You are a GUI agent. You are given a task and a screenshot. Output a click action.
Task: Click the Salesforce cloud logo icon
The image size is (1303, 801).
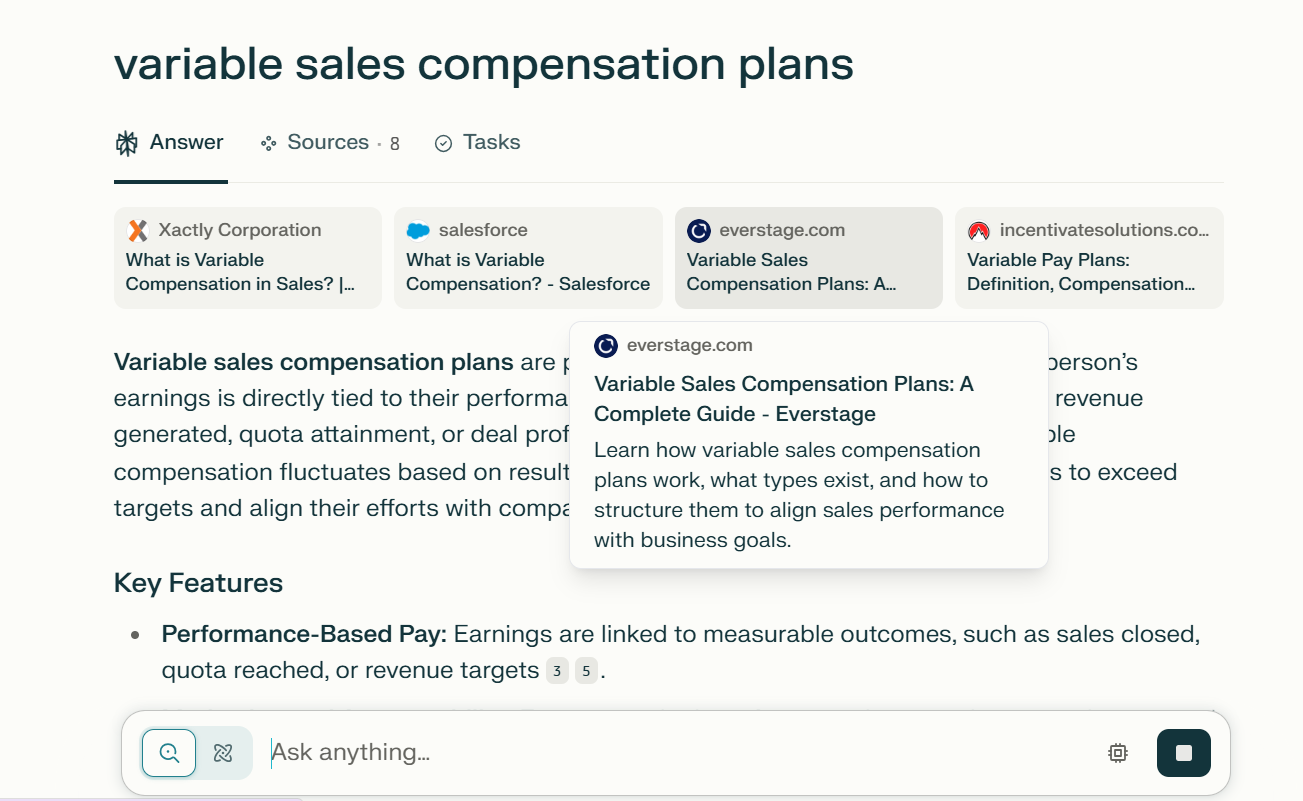tap(418, 231)
